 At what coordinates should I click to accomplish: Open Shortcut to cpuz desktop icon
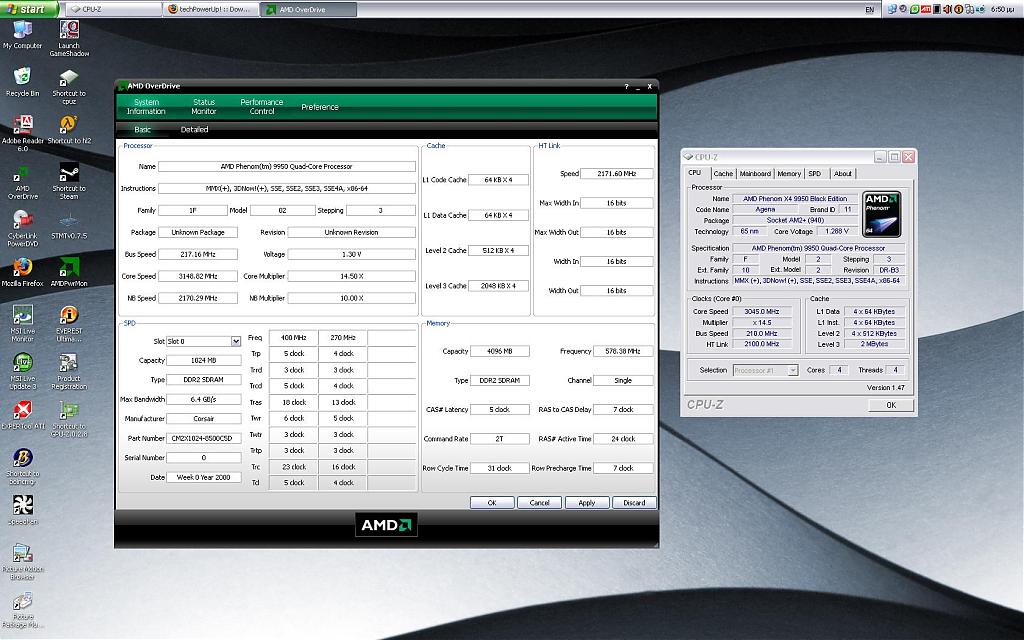coord(69,86)
